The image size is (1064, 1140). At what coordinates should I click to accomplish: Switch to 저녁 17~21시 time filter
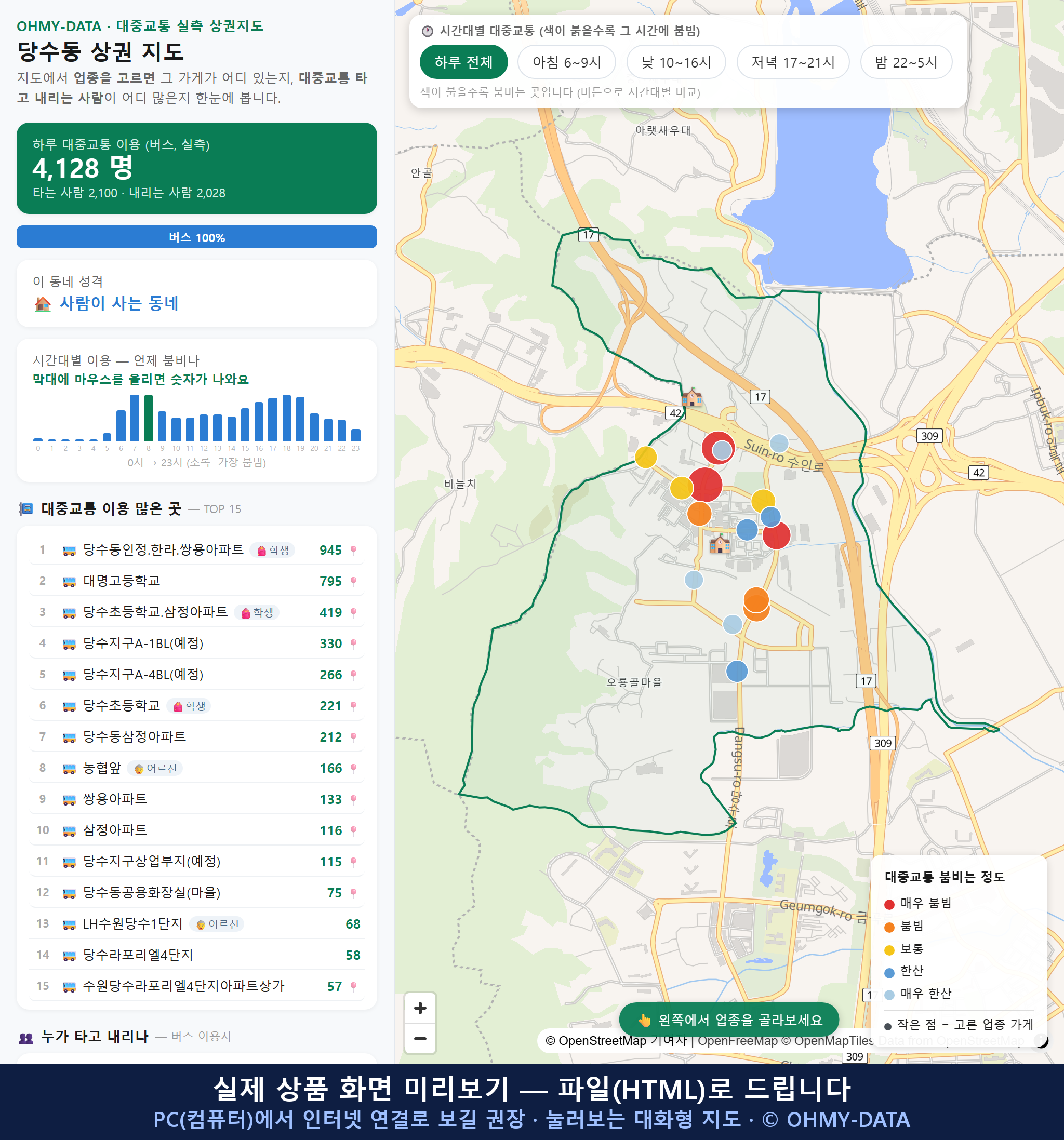tap(793, 62)
